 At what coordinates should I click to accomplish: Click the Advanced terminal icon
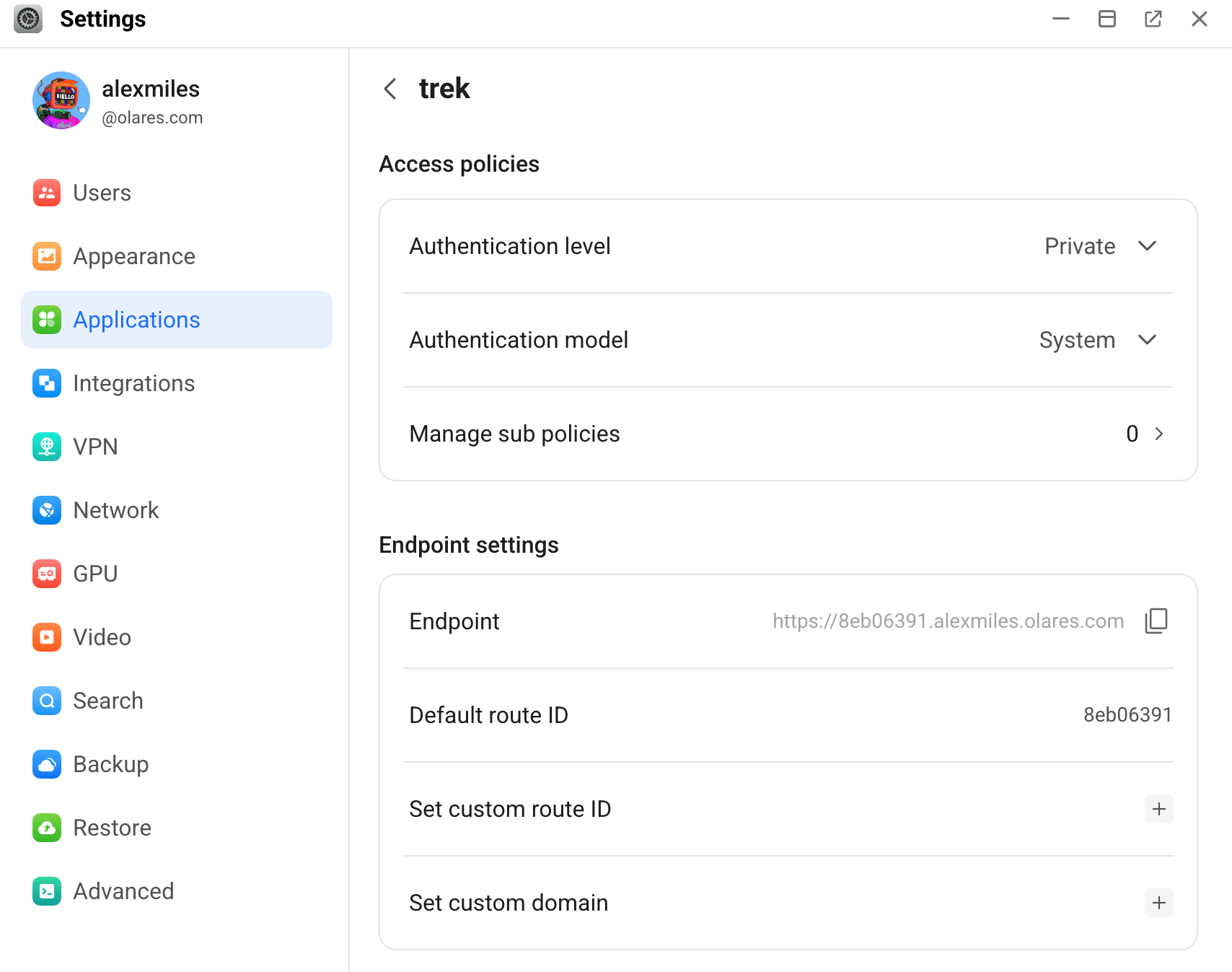(x=47, y=891)
